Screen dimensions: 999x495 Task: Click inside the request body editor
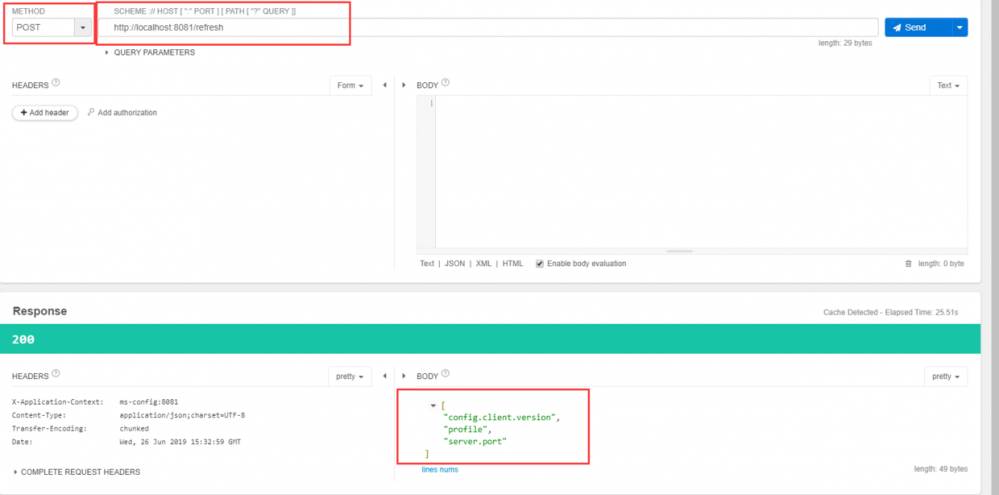[701, 172]
